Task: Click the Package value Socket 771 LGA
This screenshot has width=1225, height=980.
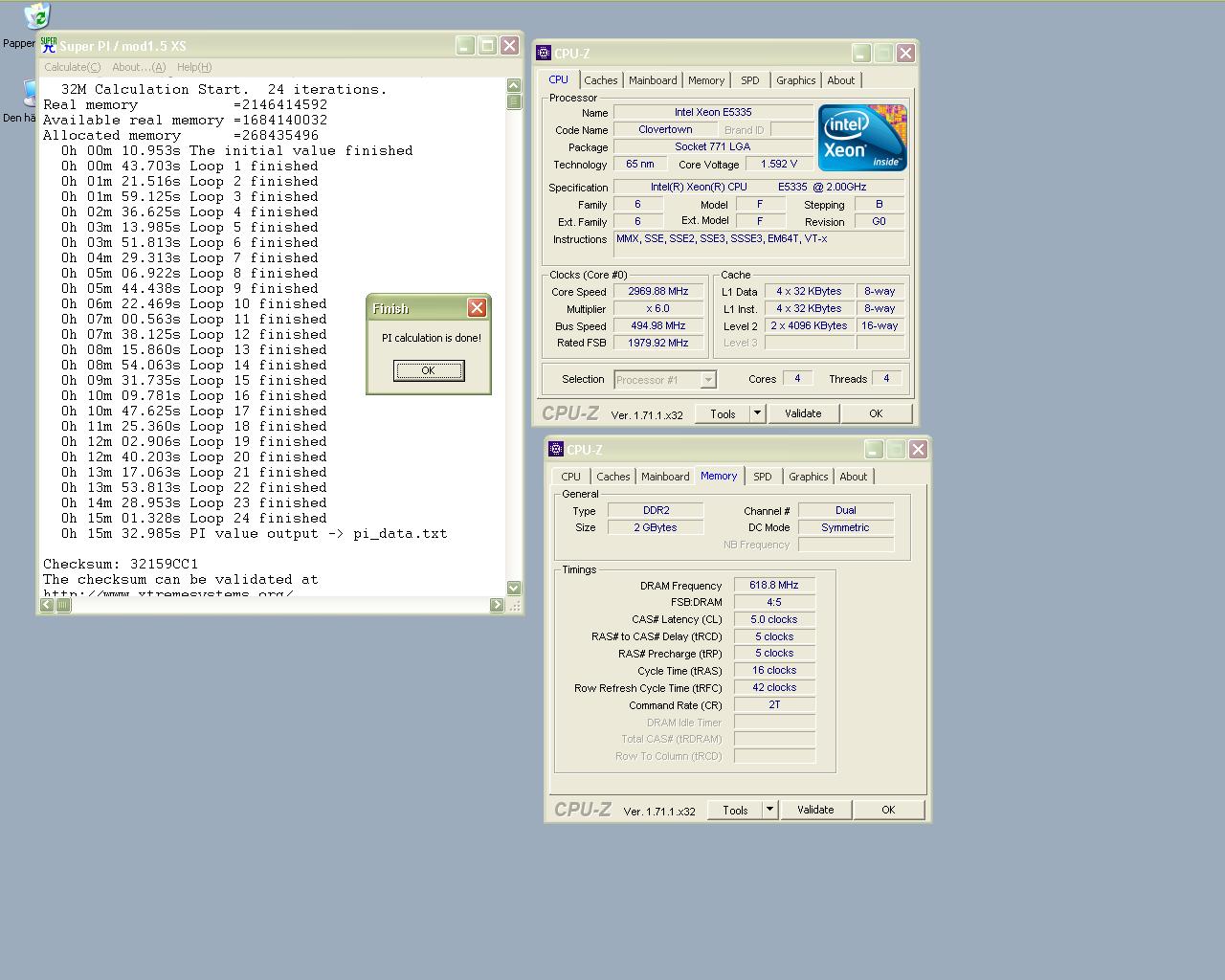Action: point(713,146)
